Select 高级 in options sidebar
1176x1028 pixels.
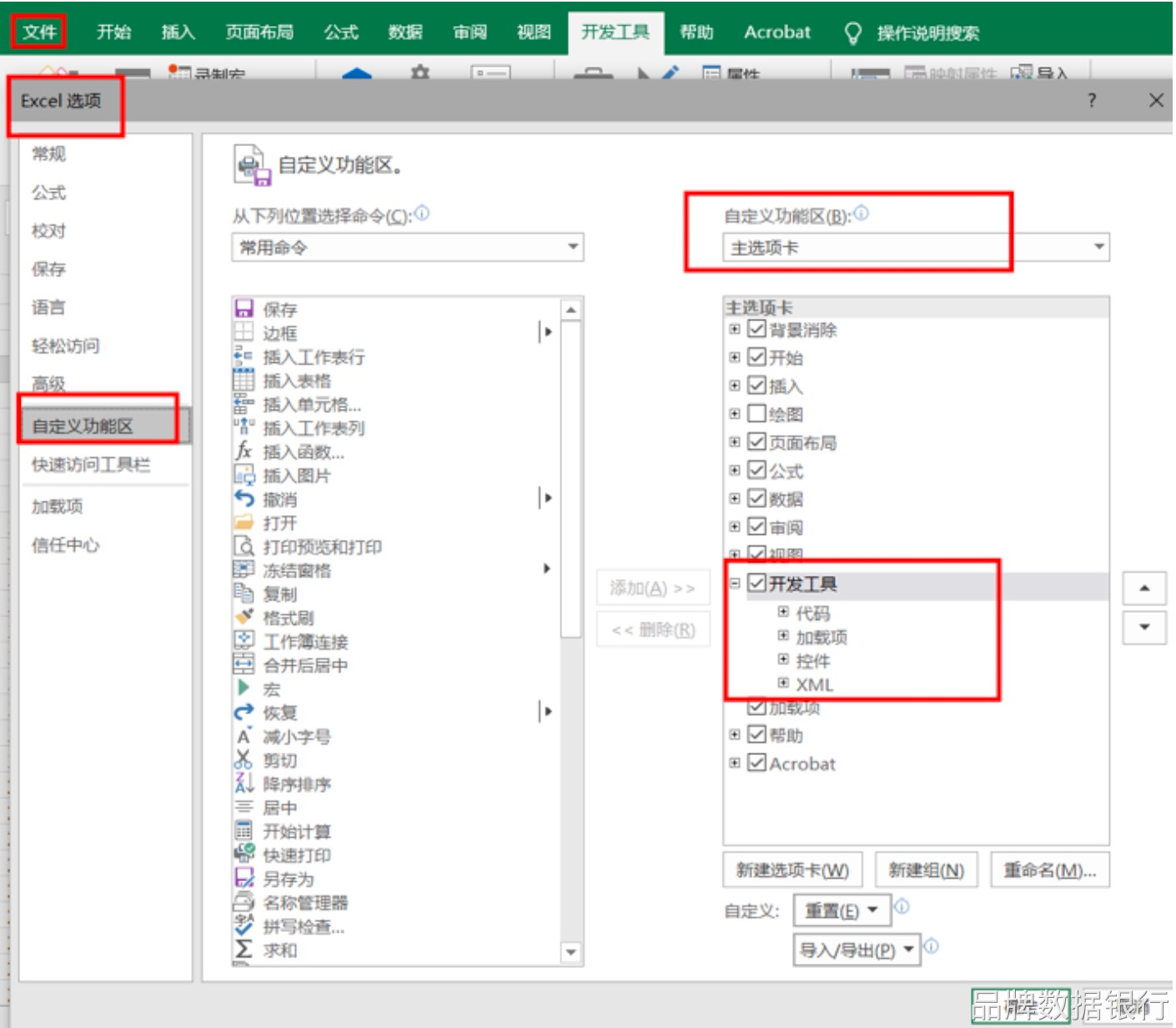tap(48, 384)
